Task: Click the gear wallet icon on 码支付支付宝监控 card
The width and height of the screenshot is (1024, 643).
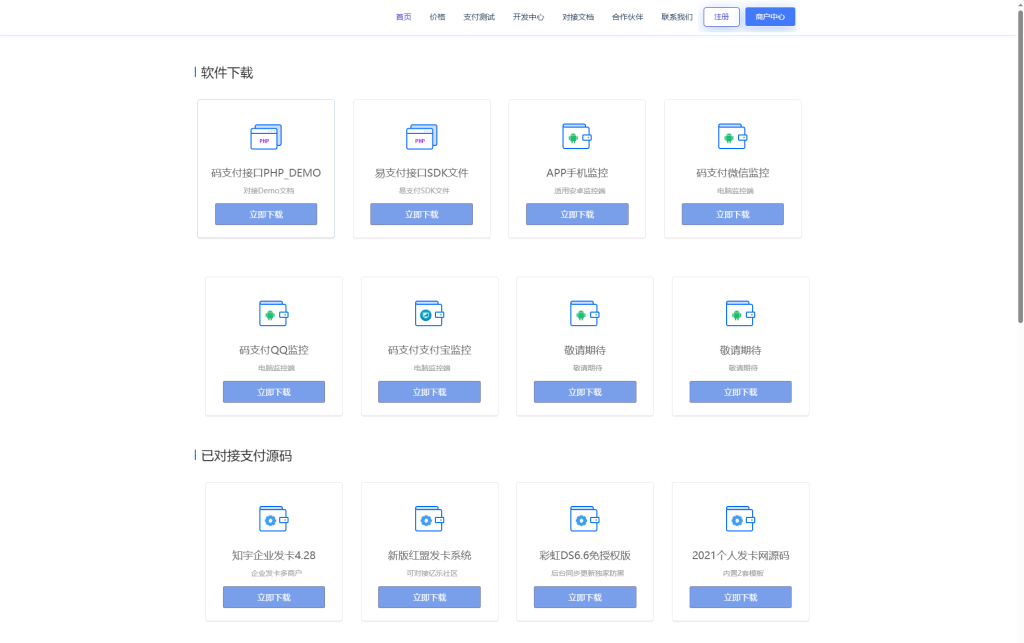Action: 429,313
